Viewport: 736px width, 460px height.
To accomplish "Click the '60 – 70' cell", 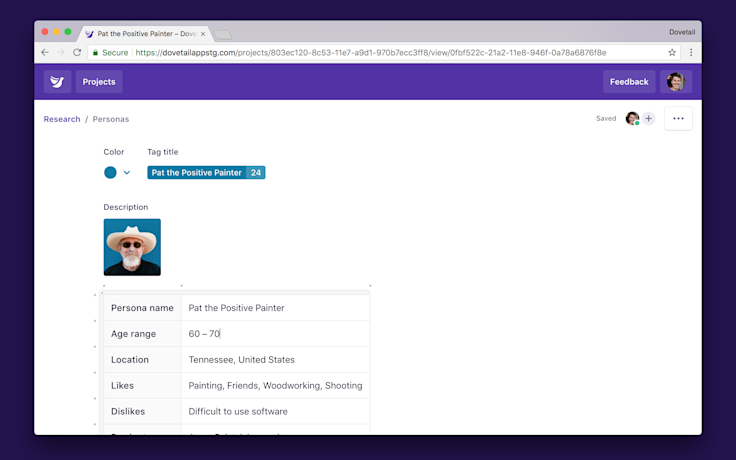I will coord(276,334).
